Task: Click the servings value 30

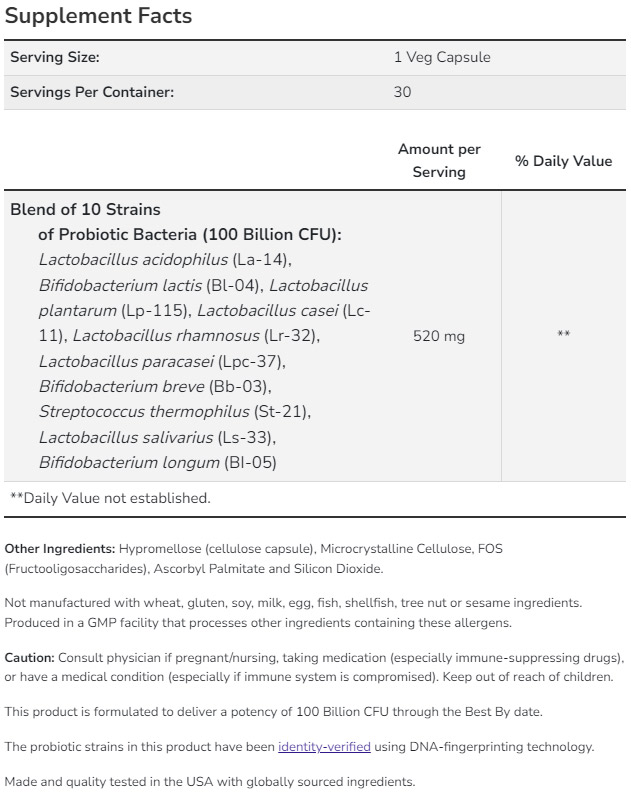Action: point(402,92)
